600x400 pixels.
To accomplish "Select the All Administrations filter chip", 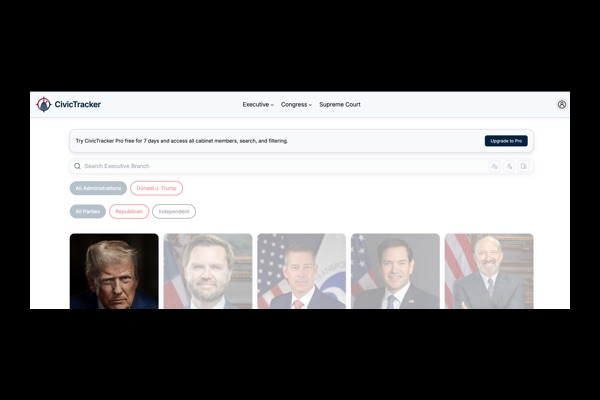I will coord(98,188).
